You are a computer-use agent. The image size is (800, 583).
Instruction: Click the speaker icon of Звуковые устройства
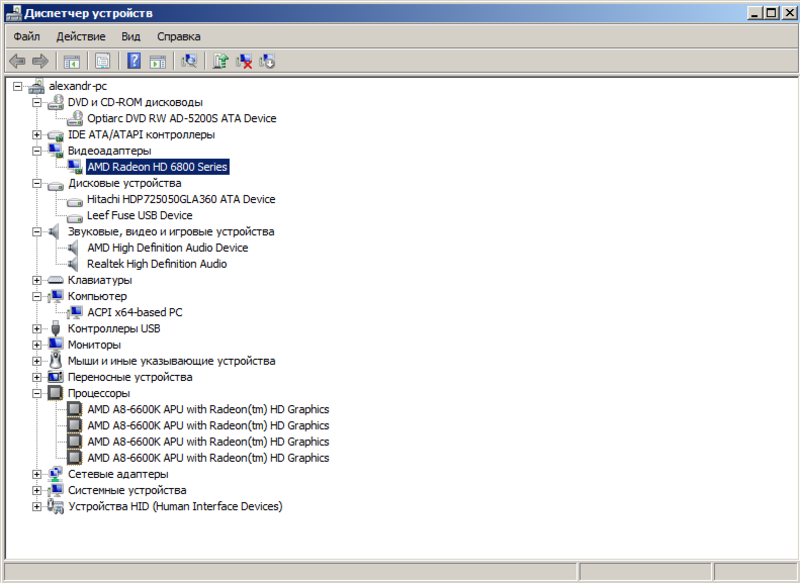tap(55, 232)
